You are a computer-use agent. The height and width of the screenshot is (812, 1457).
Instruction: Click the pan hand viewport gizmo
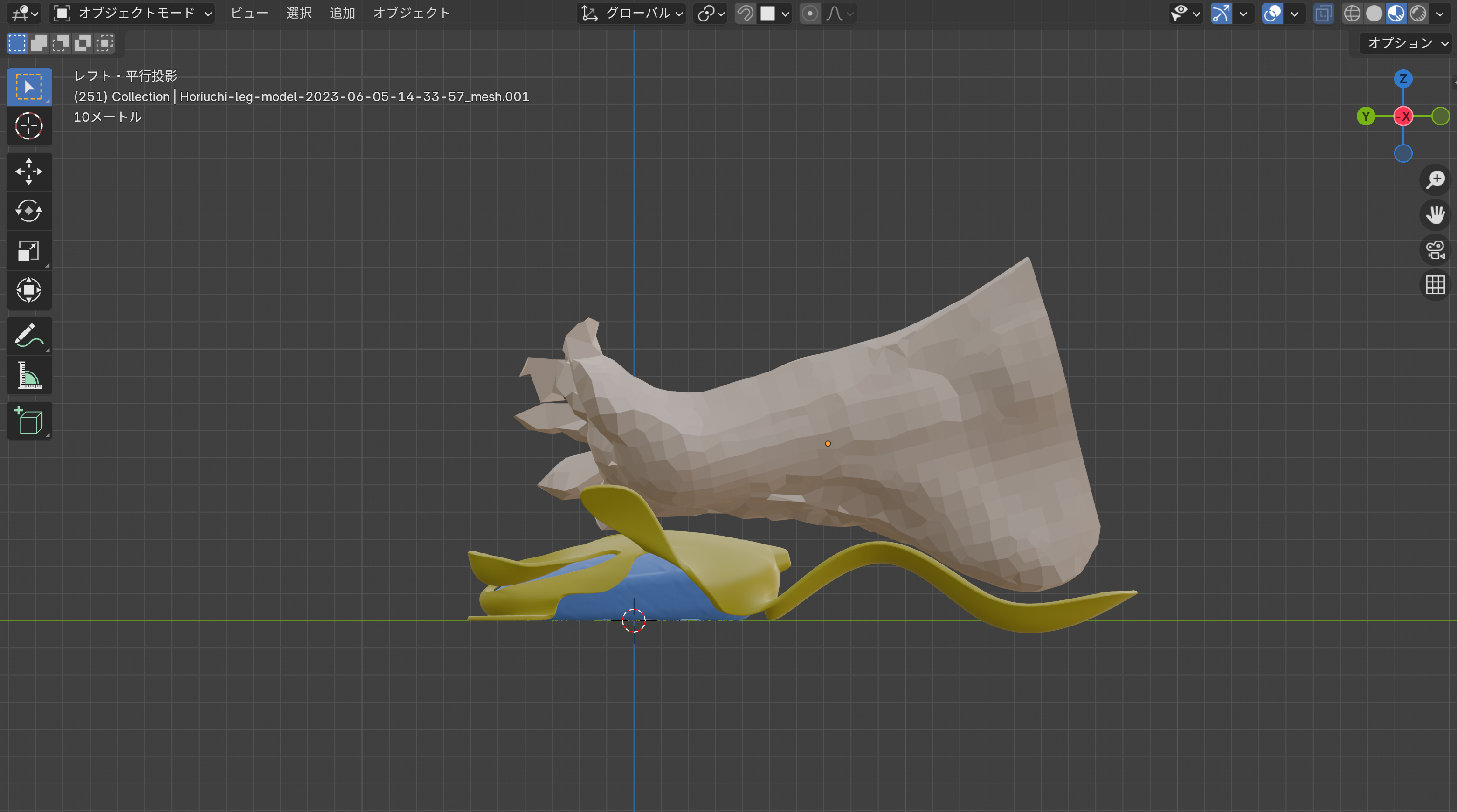[1435, 215]
